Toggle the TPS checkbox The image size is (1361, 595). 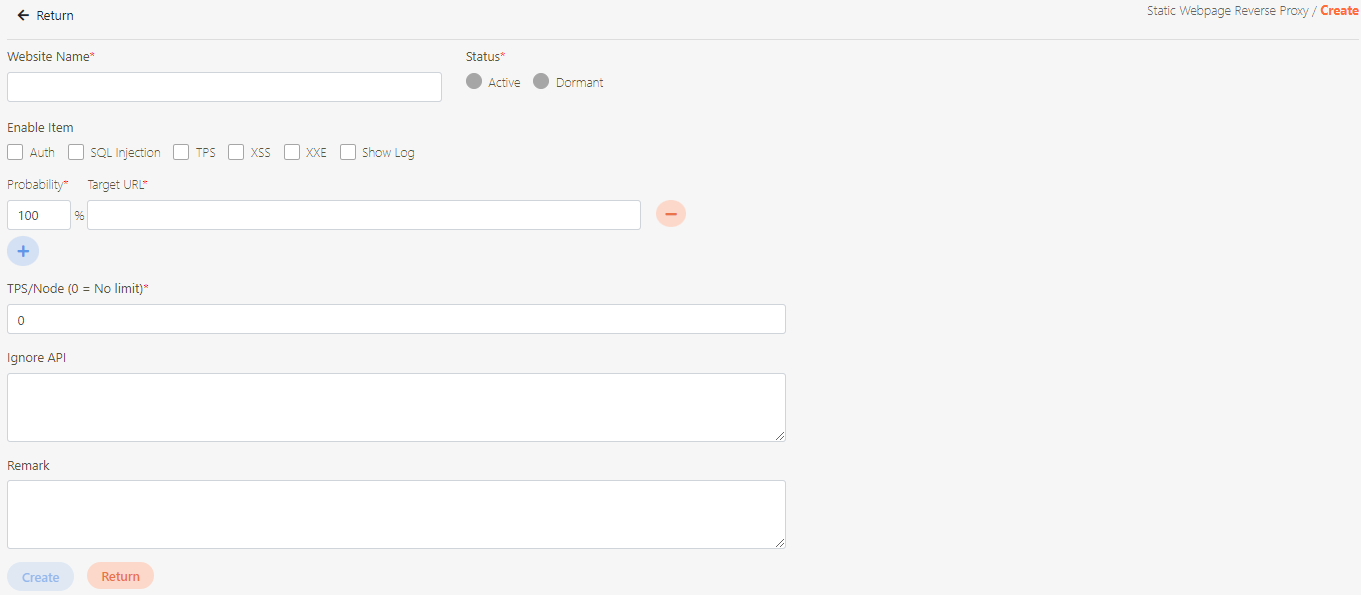181,152
